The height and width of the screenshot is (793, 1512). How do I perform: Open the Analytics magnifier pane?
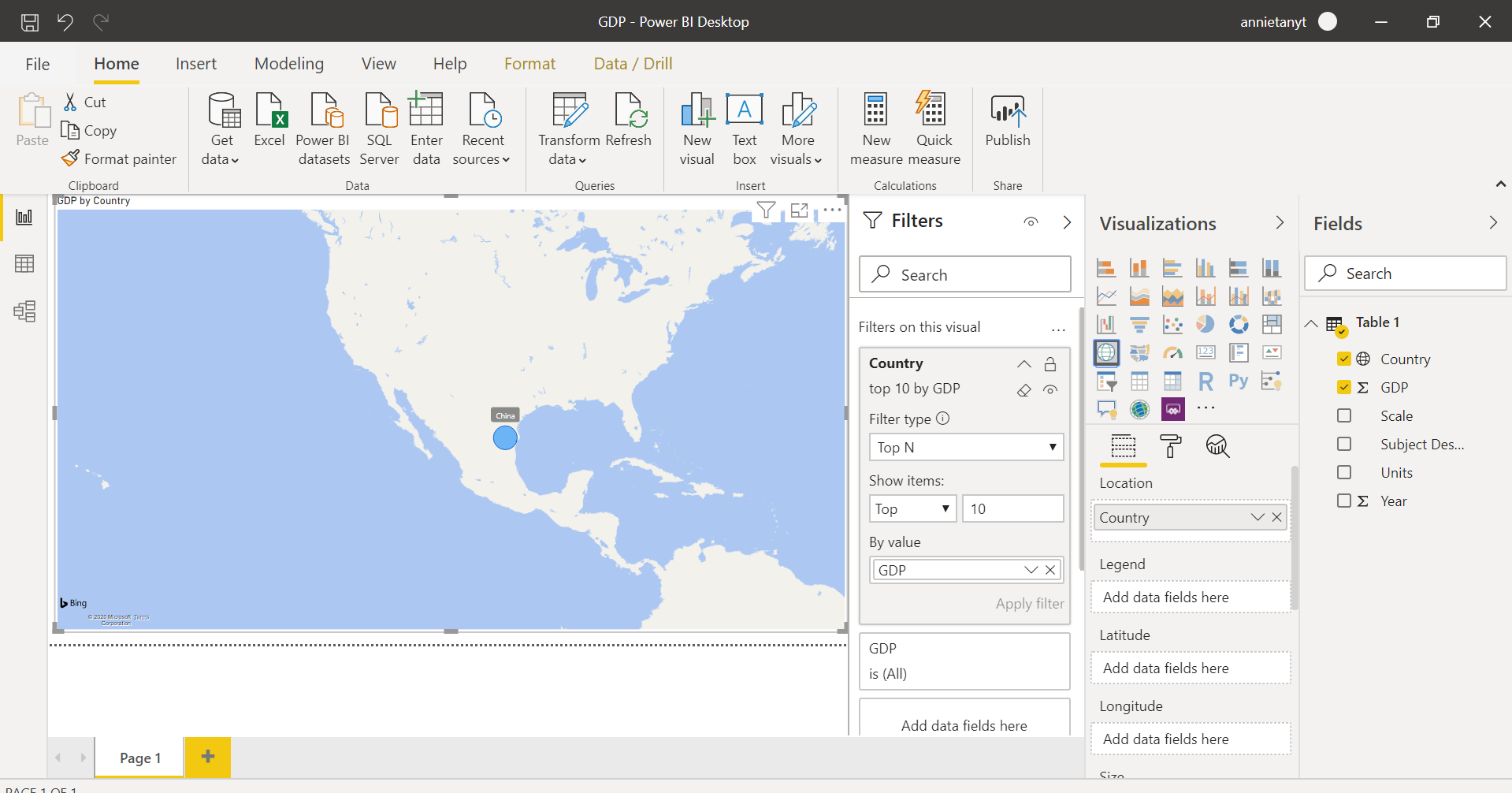(1217, 446)
